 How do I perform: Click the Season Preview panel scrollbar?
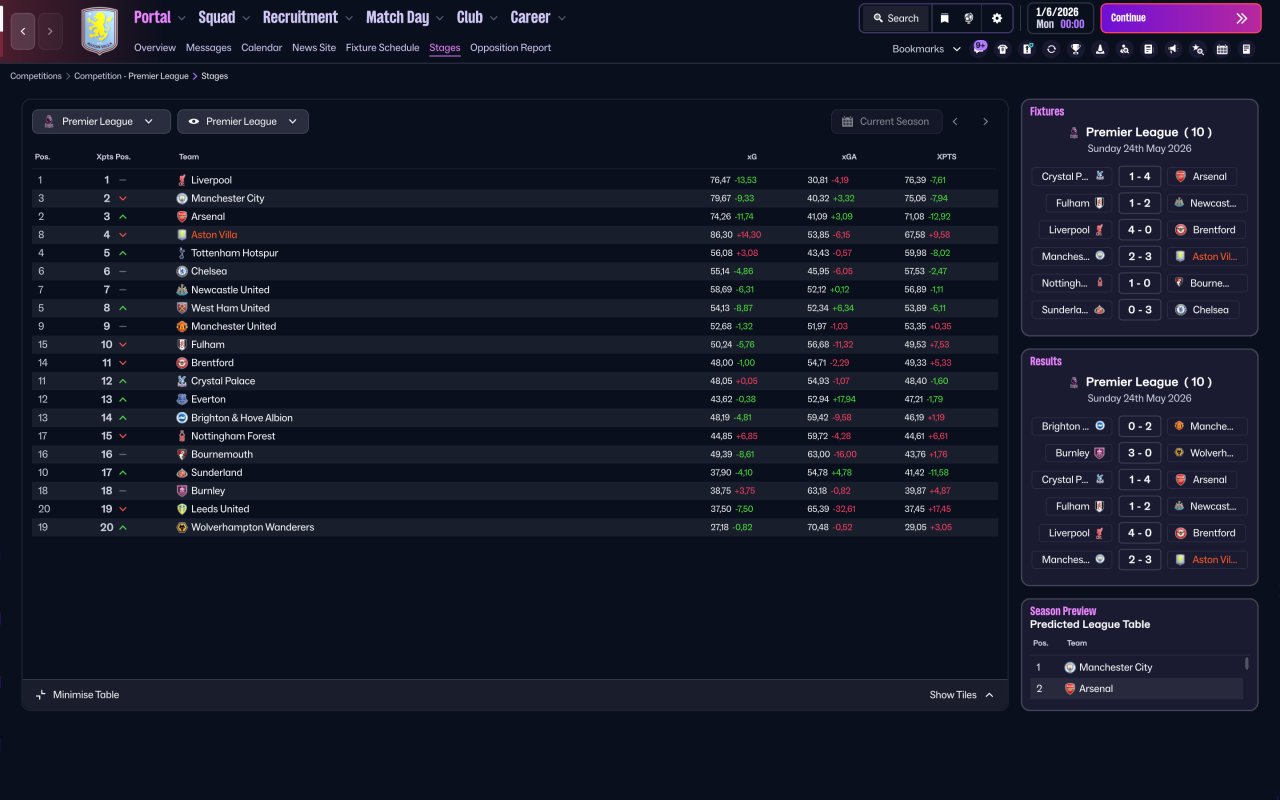(x=1246, y=663)
